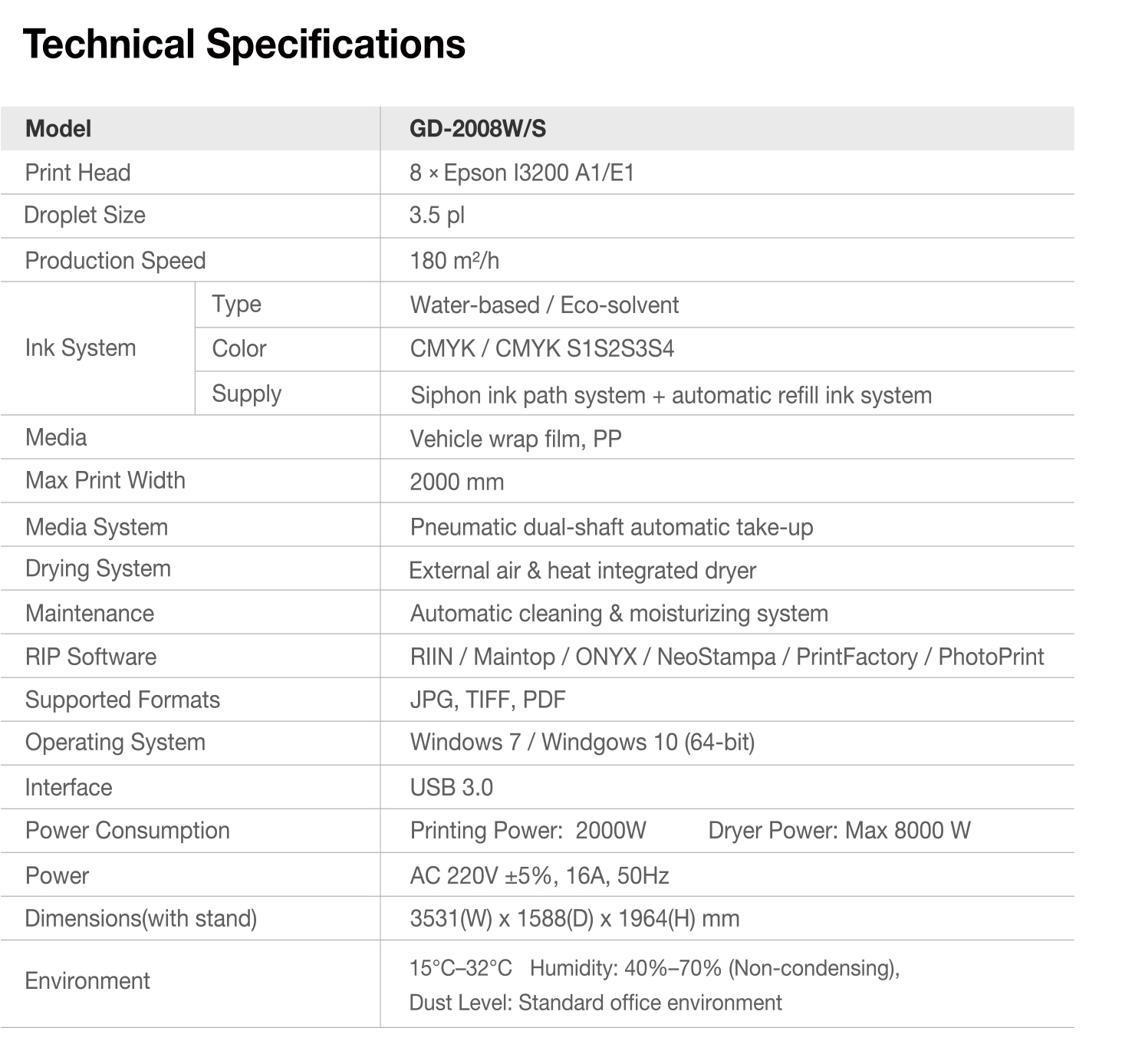Select the GD-2008W/S model name

(x=477, y=128)
